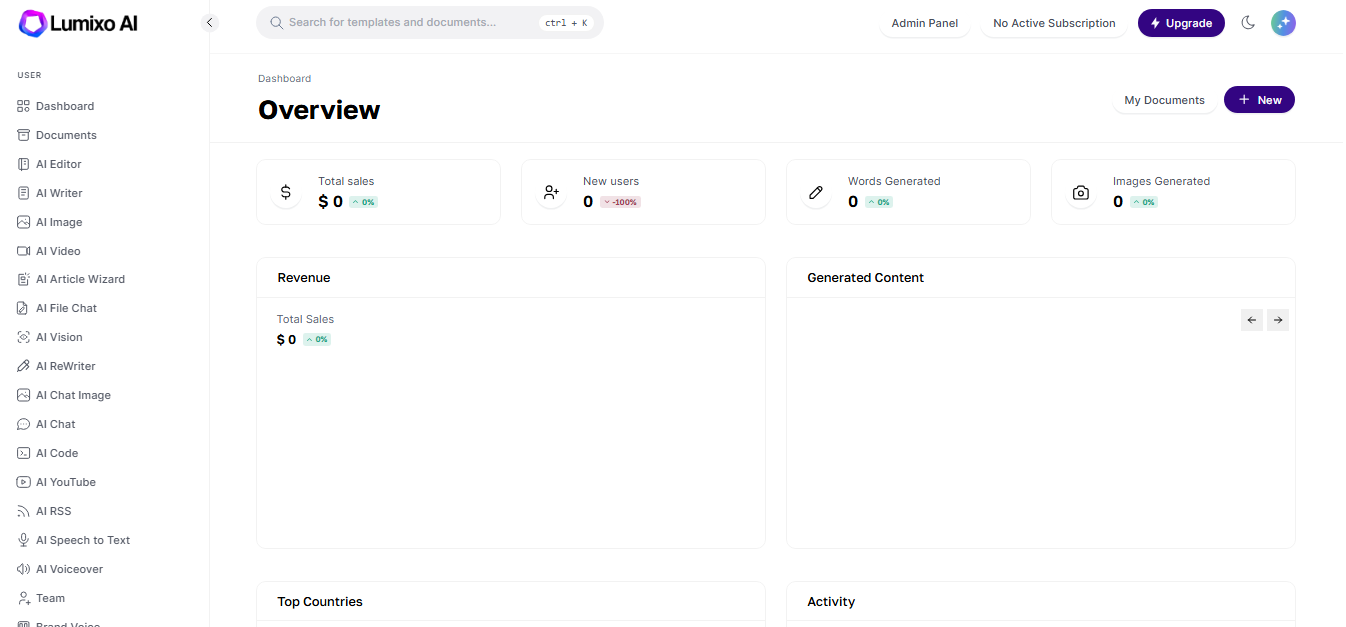Open the AI Voiceover tool

[70, 568]
